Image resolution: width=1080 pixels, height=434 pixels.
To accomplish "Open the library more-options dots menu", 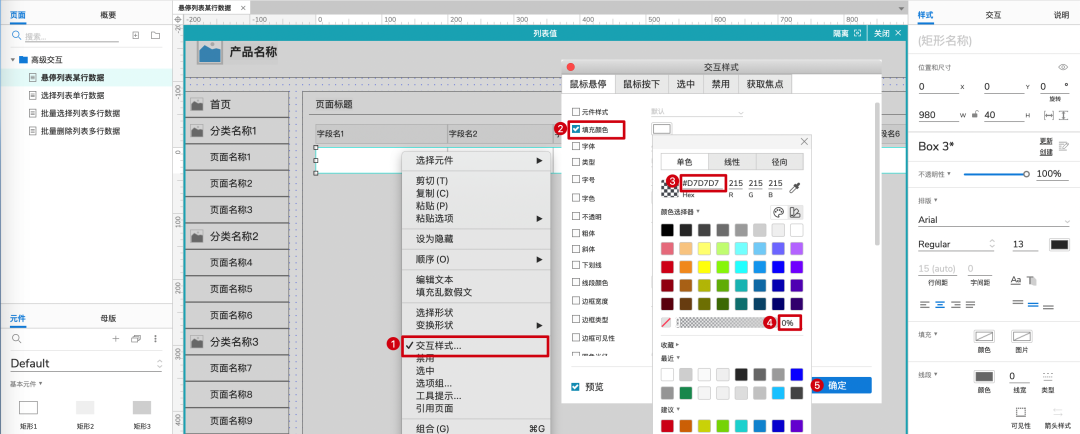I will (x=156, y=338).
